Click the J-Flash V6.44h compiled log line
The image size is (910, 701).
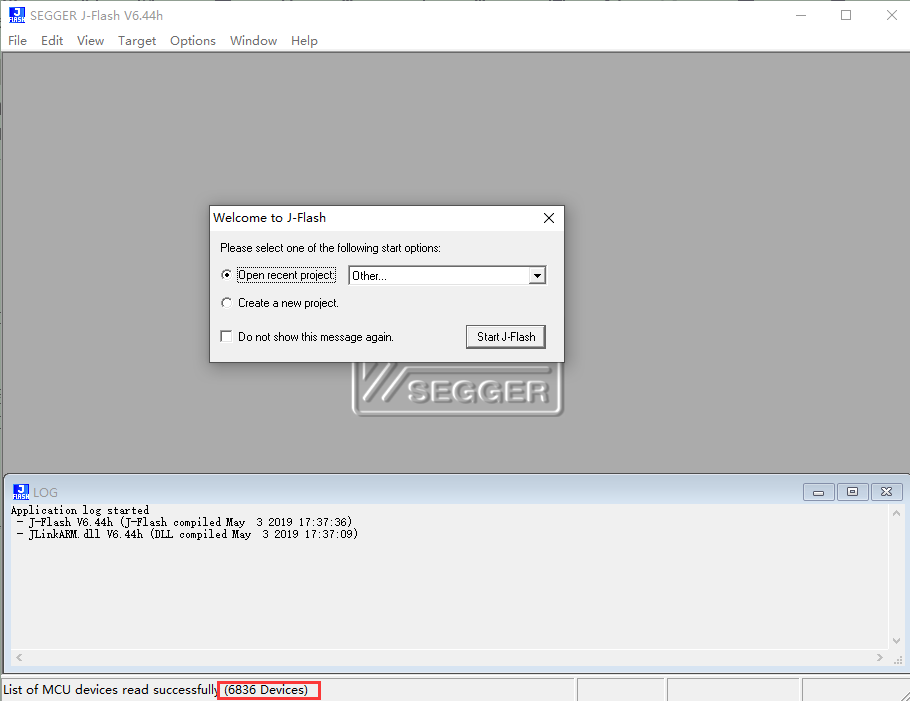185,522
